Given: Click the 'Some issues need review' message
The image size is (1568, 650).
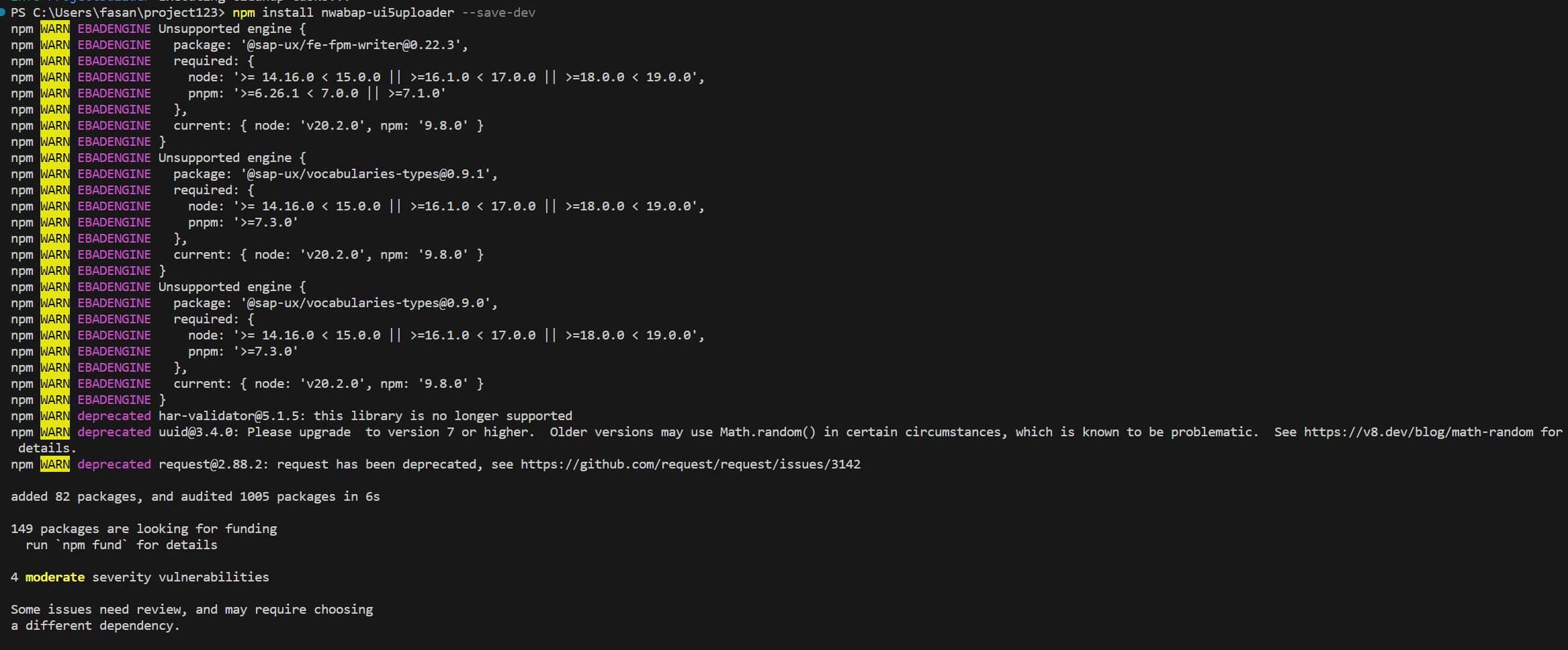Looking at the screenshot, I should [x=191, y=610].
